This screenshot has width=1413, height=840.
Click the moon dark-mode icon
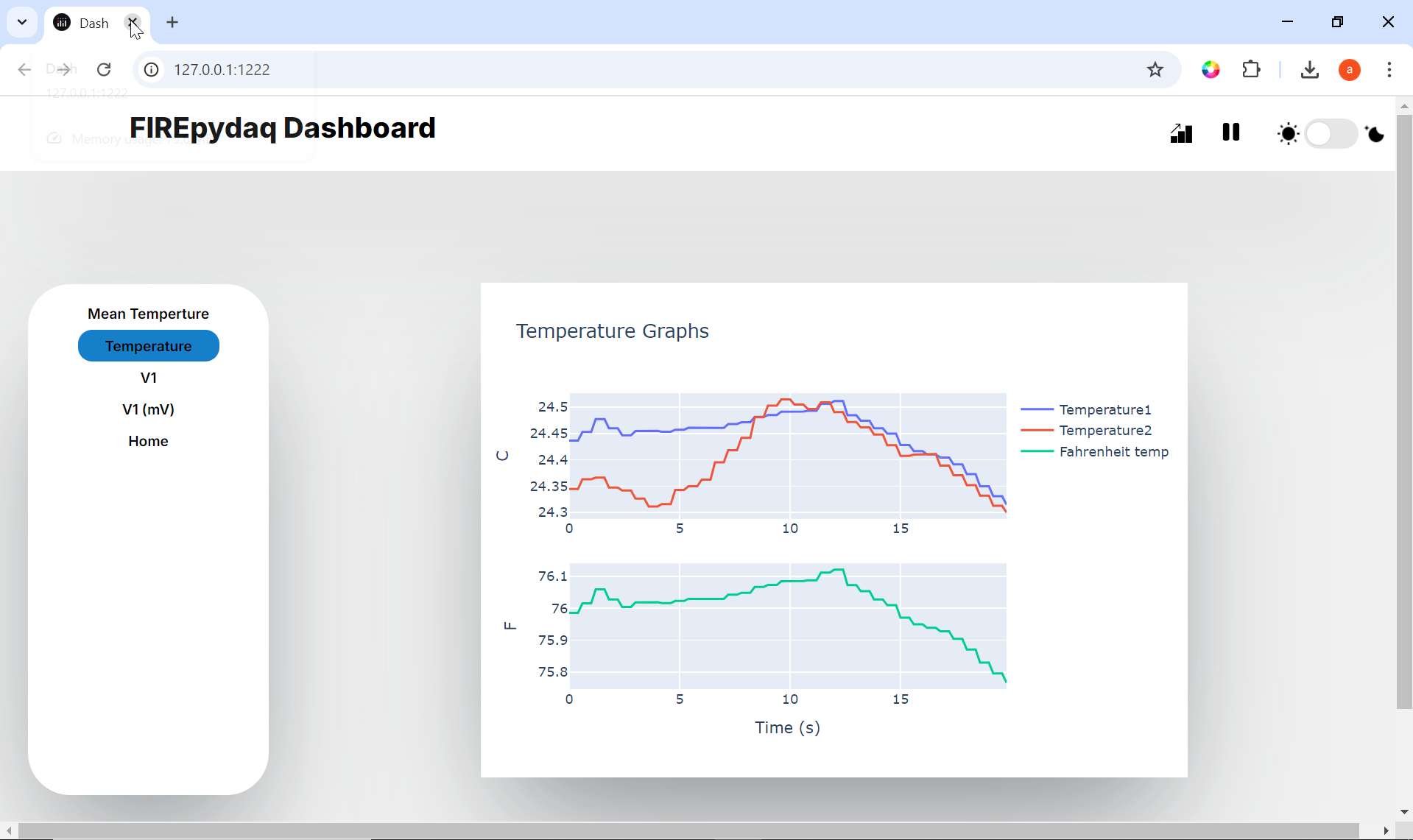1375,134
